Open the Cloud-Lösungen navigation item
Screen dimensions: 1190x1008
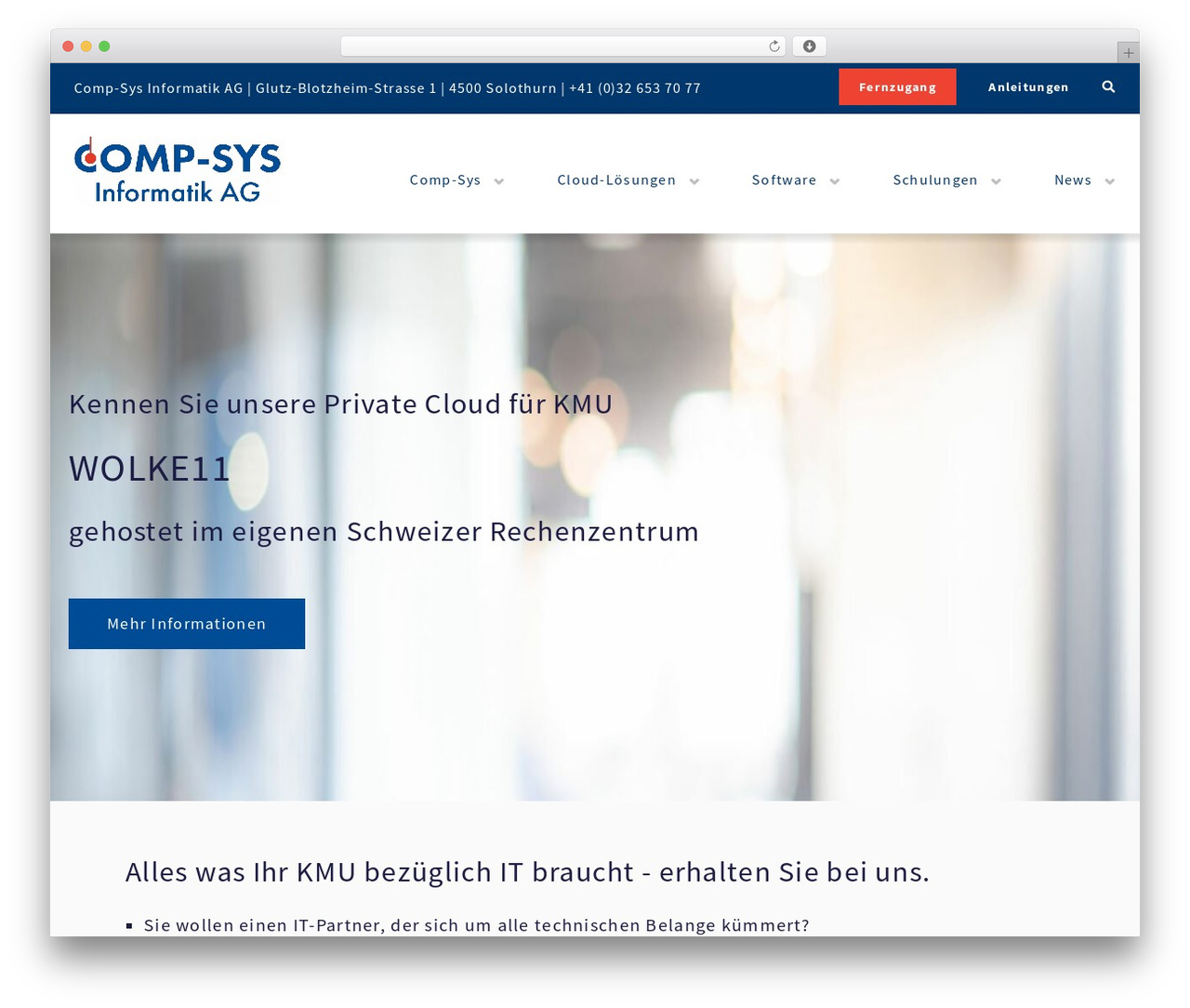(616, 180)
